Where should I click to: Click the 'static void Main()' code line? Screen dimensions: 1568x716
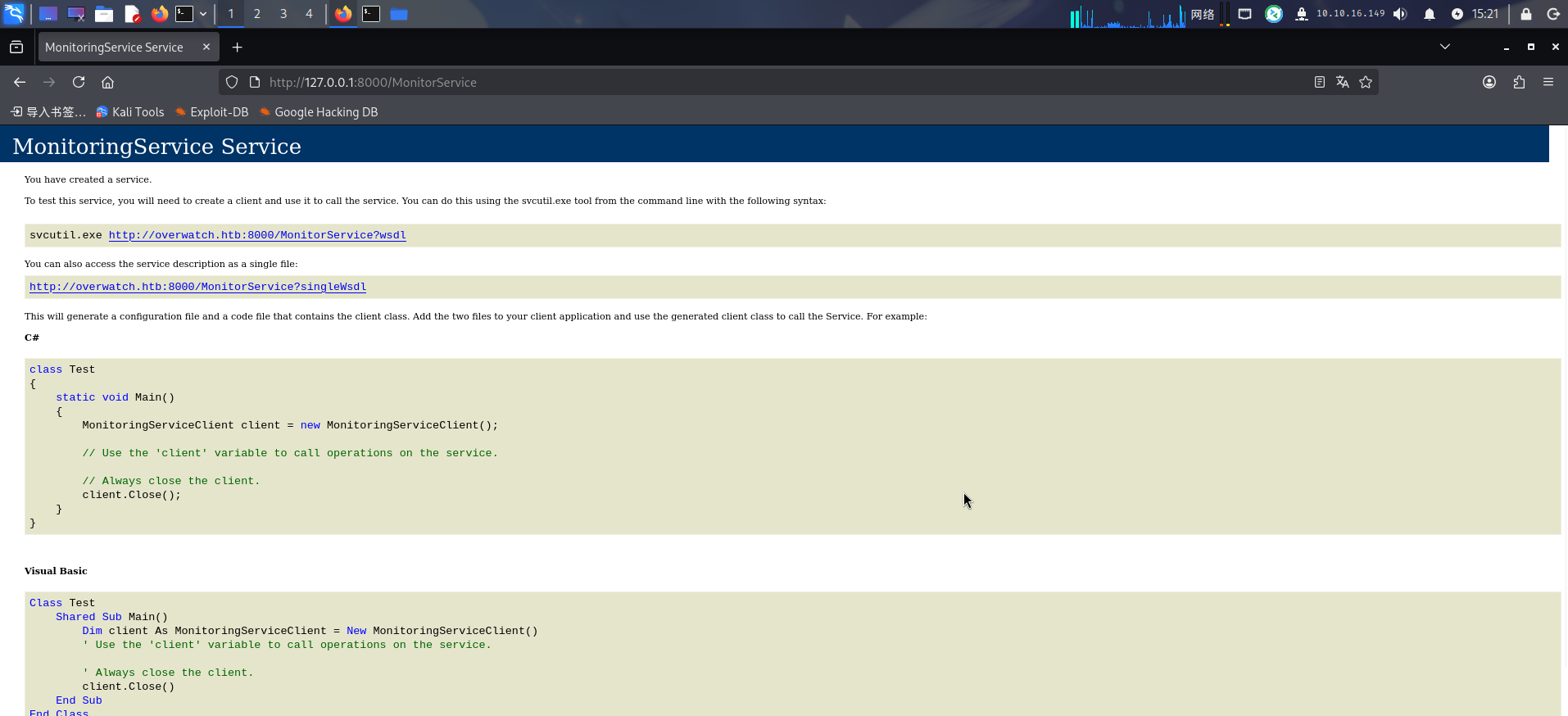pos(115,397)
